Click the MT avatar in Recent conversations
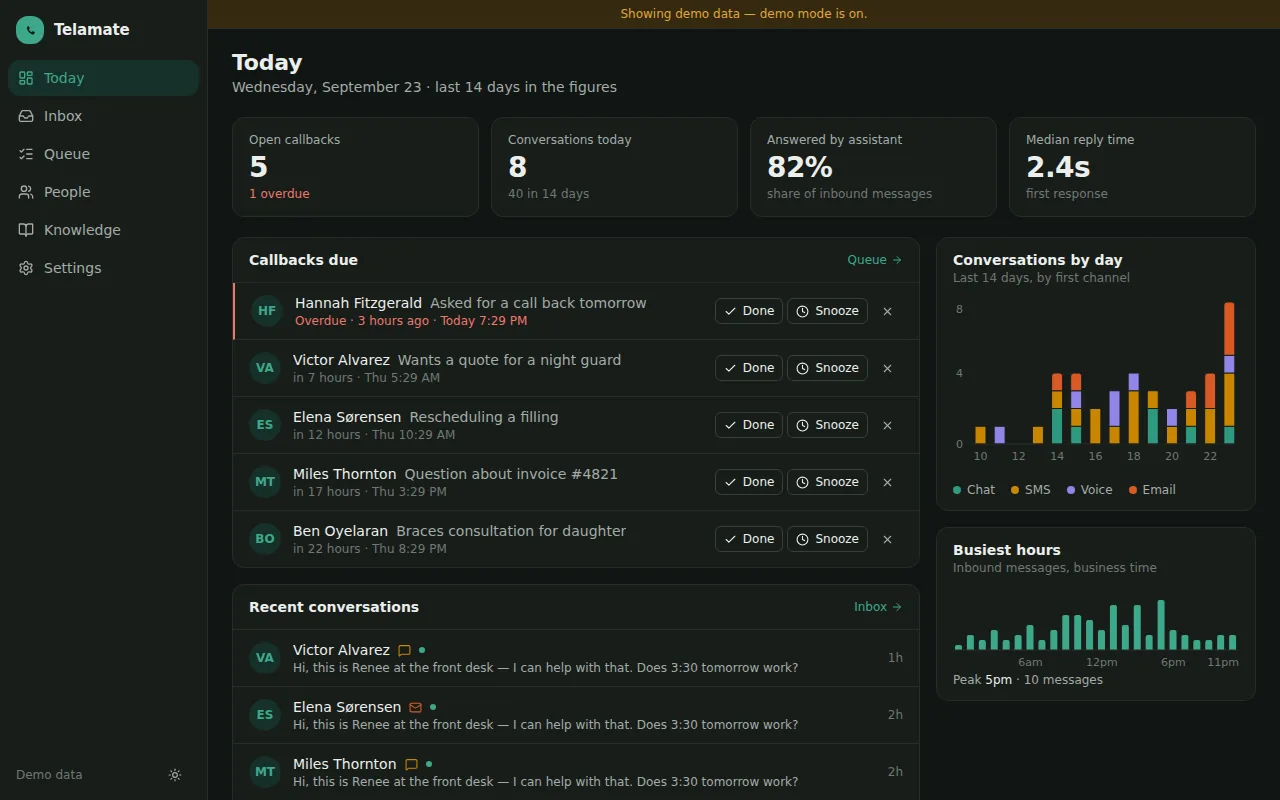The width and height of the screenshot is (1280, 800). (x=265, y=772)
